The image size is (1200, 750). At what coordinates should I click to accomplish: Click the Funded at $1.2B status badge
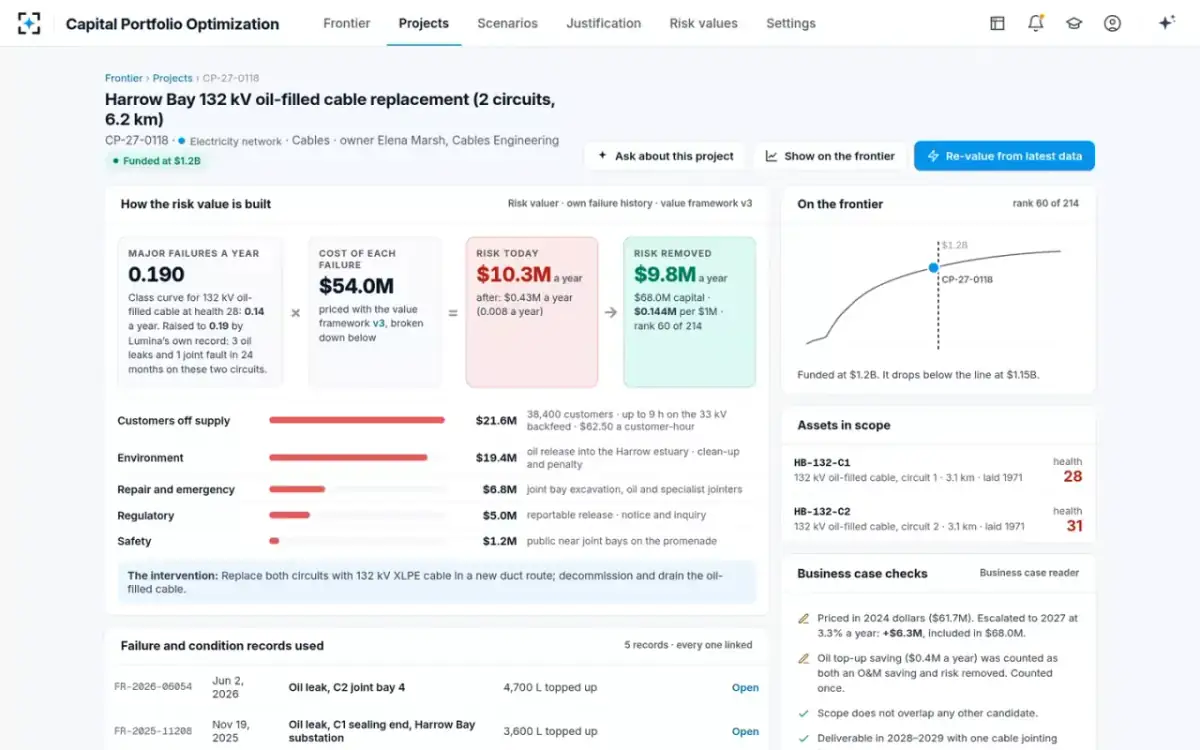click(156, 160)
